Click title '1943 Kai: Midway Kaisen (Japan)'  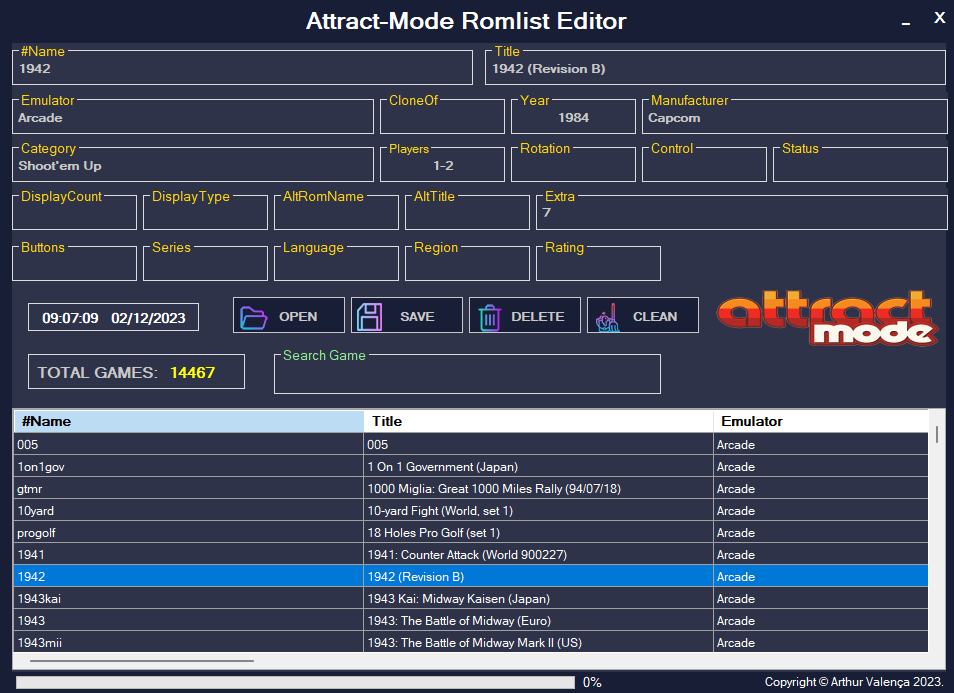pos(459,599)
